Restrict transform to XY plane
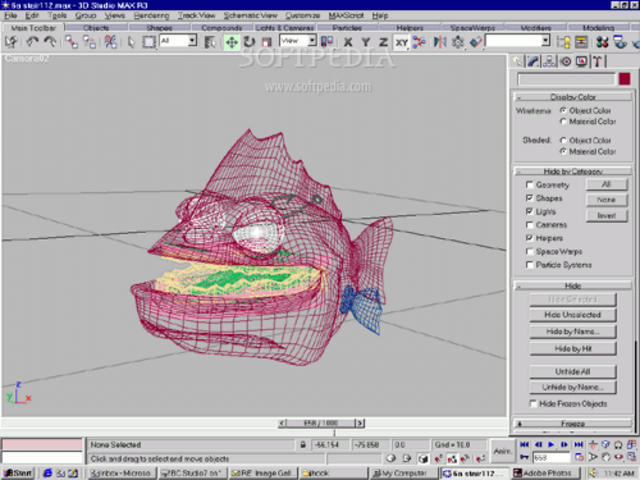Viewport: 640px width, 480px height. point(401,42)
